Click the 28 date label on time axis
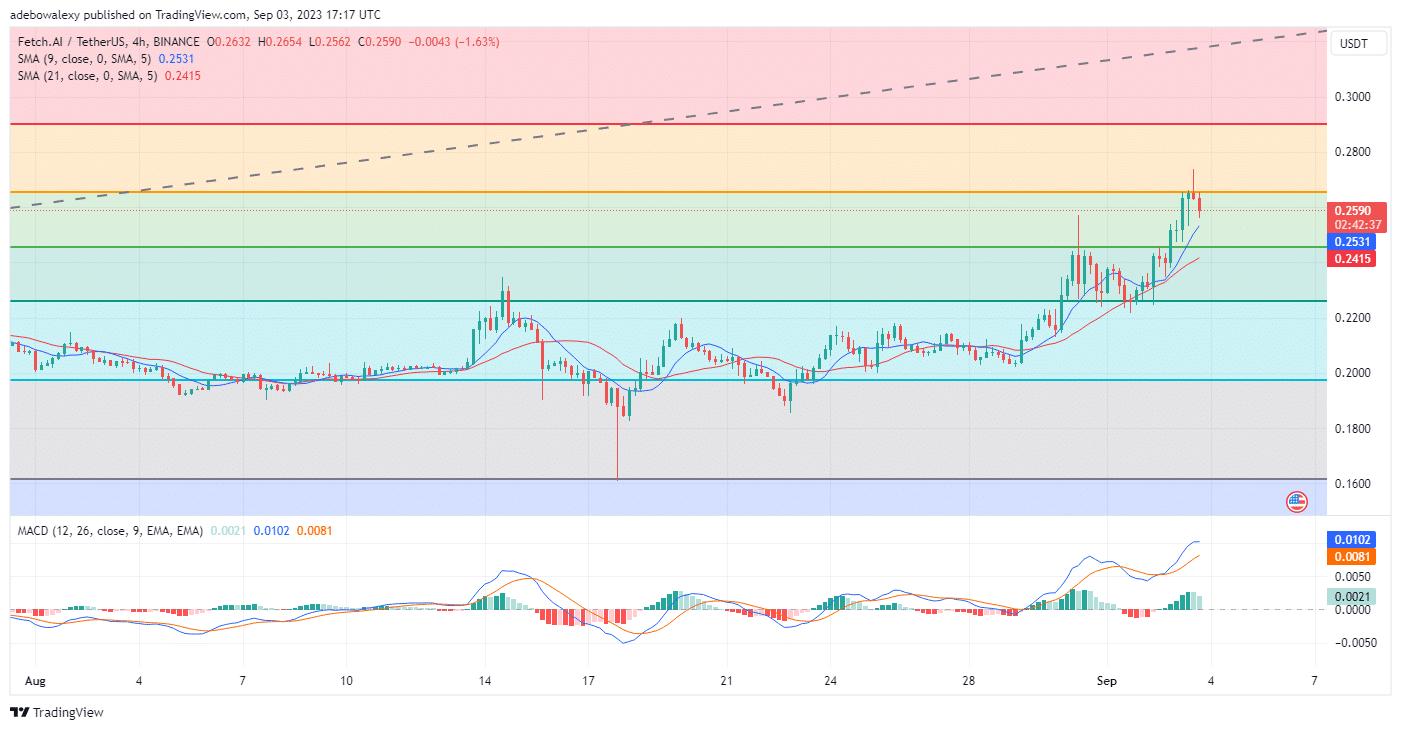 [968, 681]
